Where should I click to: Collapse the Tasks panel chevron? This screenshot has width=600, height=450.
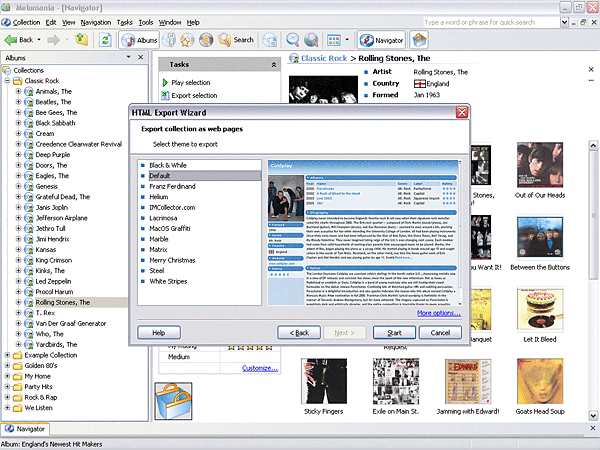coord(274,65)
